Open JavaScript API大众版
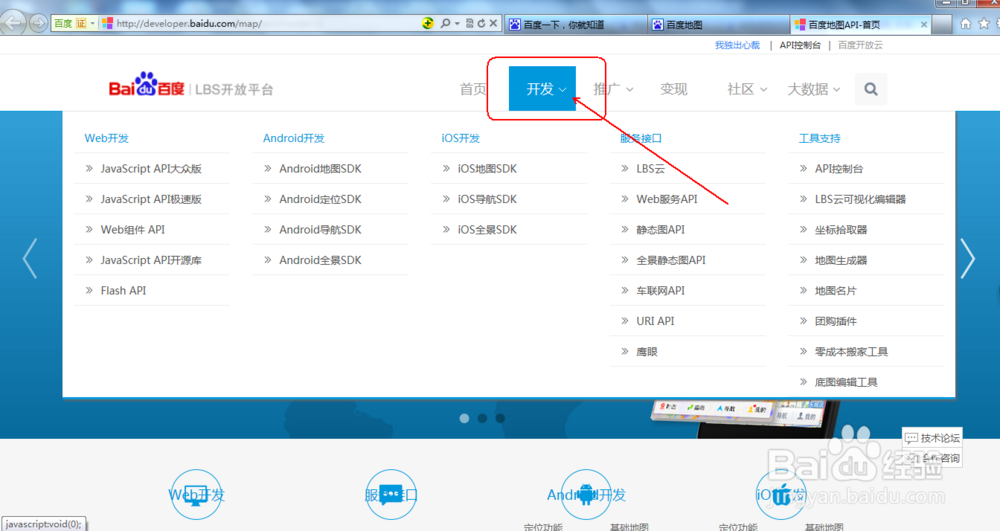 click(151, 168)
